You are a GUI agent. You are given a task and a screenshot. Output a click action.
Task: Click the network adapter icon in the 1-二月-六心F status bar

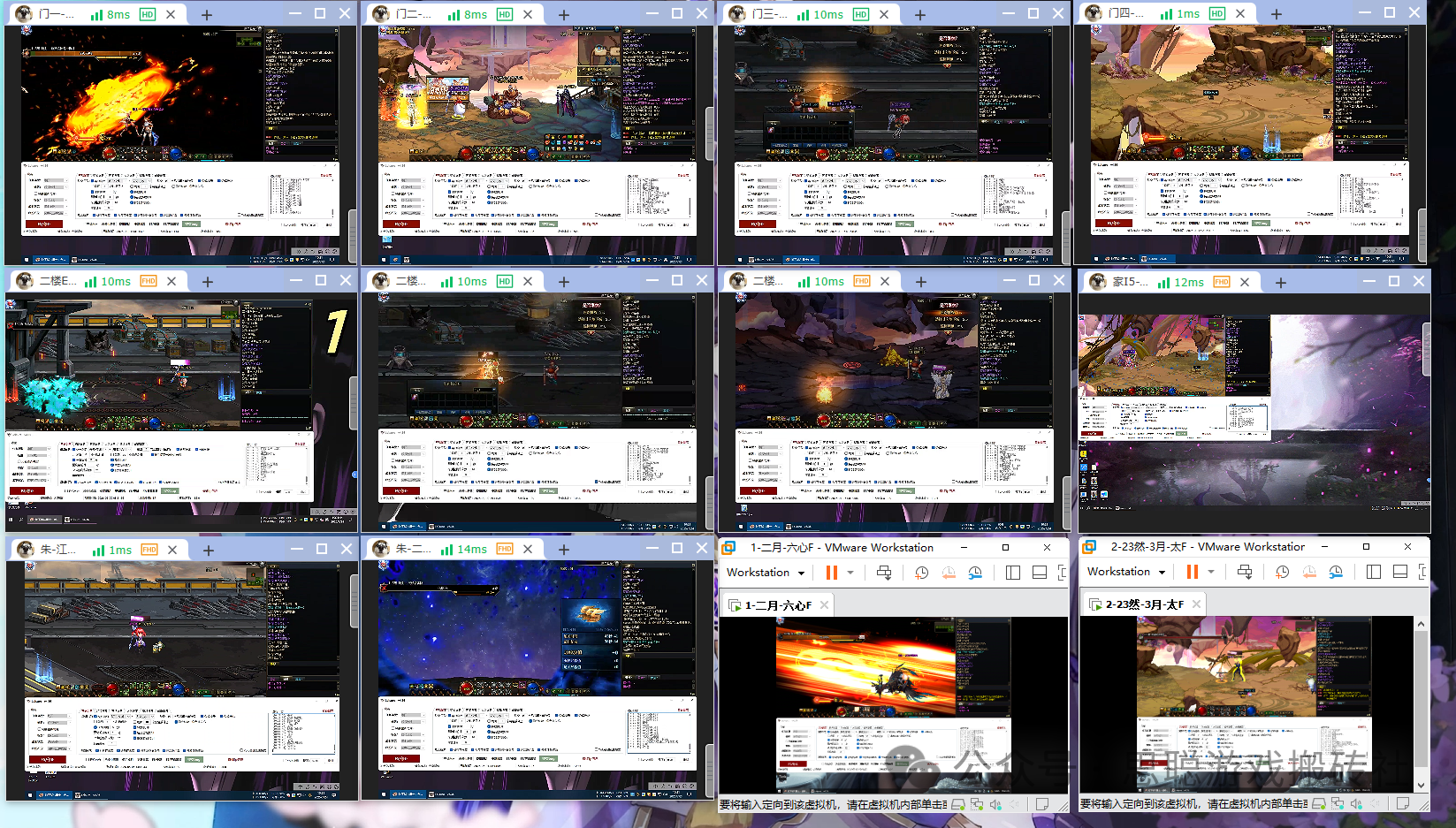(977, 804)
